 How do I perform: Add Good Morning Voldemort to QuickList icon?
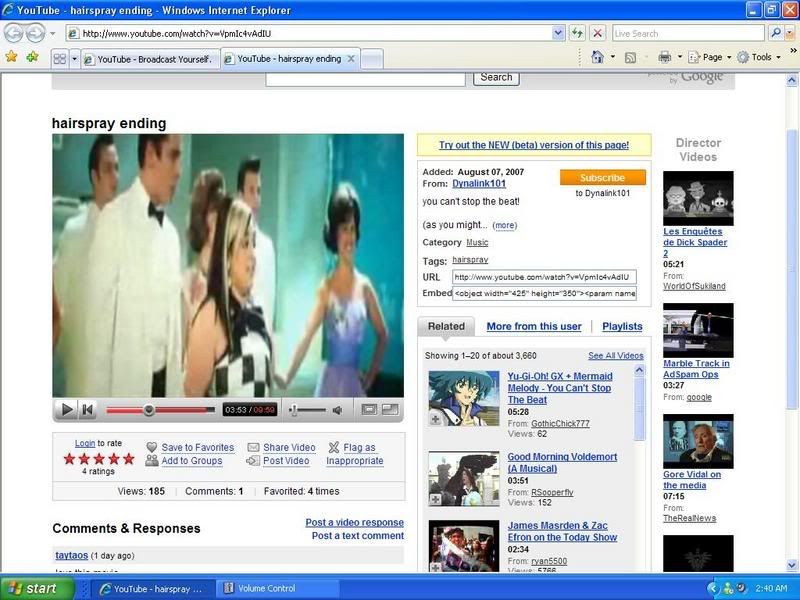pyautogui.click(x=435, y=499)
